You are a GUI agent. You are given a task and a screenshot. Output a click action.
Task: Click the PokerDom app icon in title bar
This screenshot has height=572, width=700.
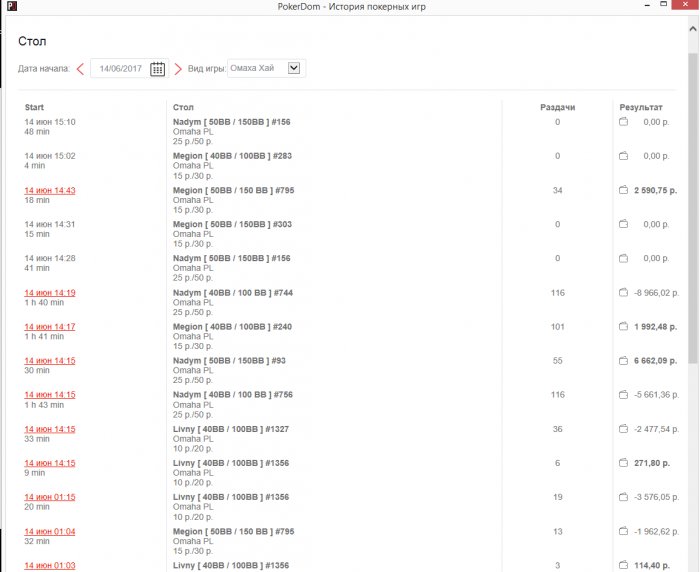(x=10, y=8)
